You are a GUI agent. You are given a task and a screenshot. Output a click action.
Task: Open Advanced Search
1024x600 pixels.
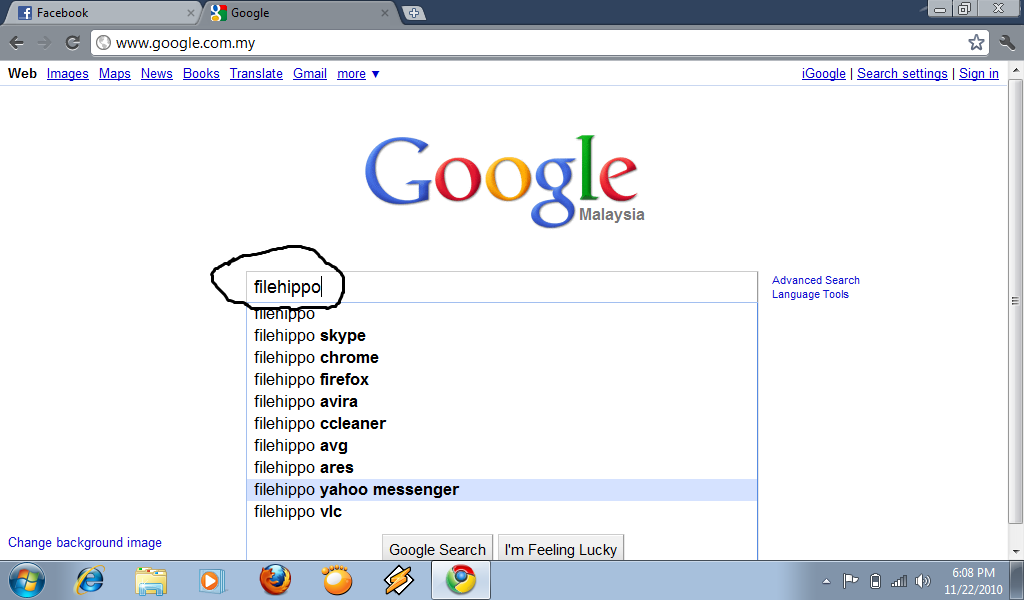(816, 280)
